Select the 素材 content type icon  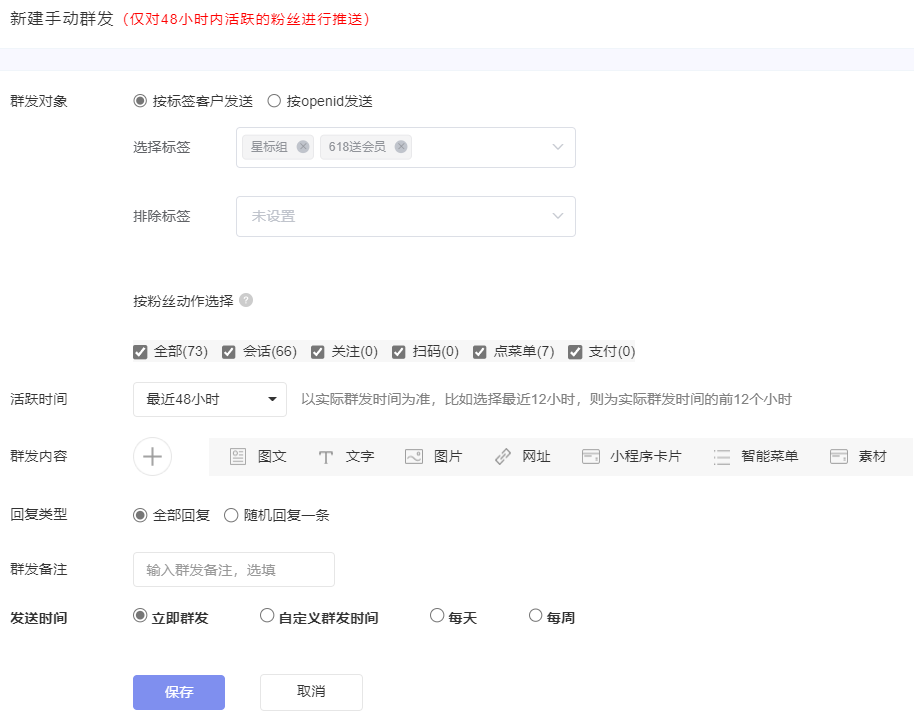point(856,456)
